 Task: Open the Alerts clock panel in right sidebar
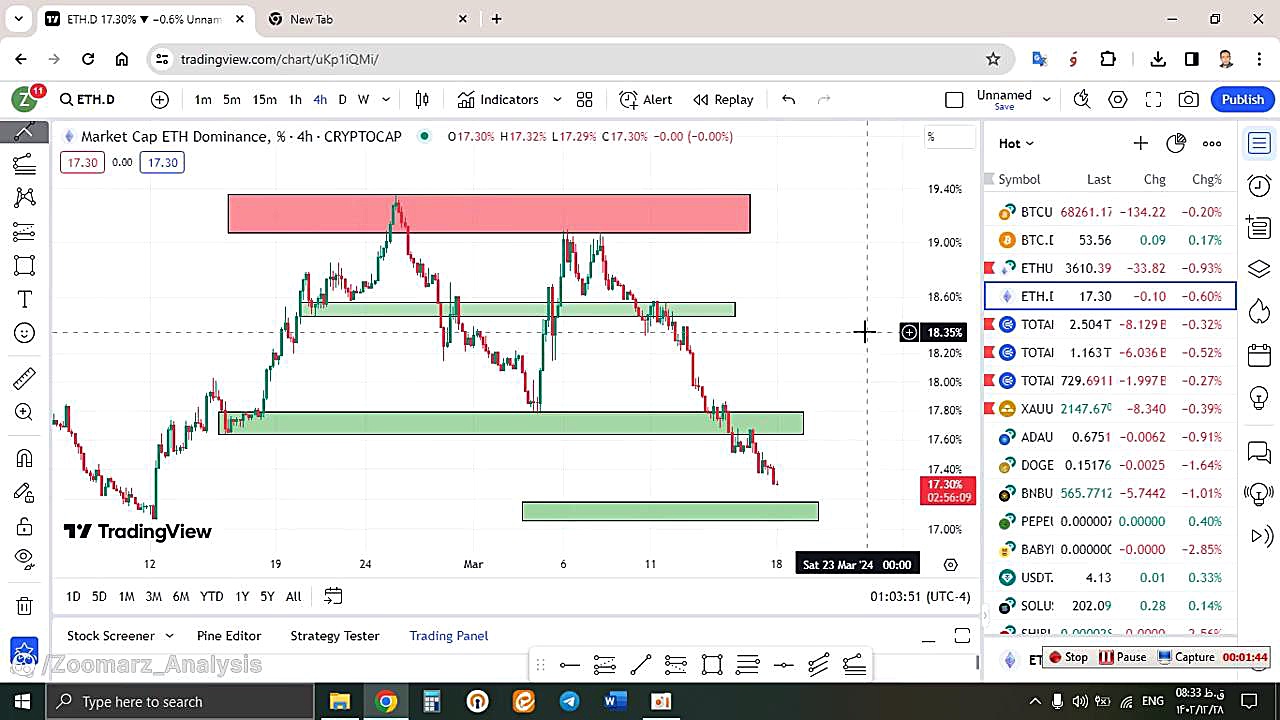pos(1259,186)
